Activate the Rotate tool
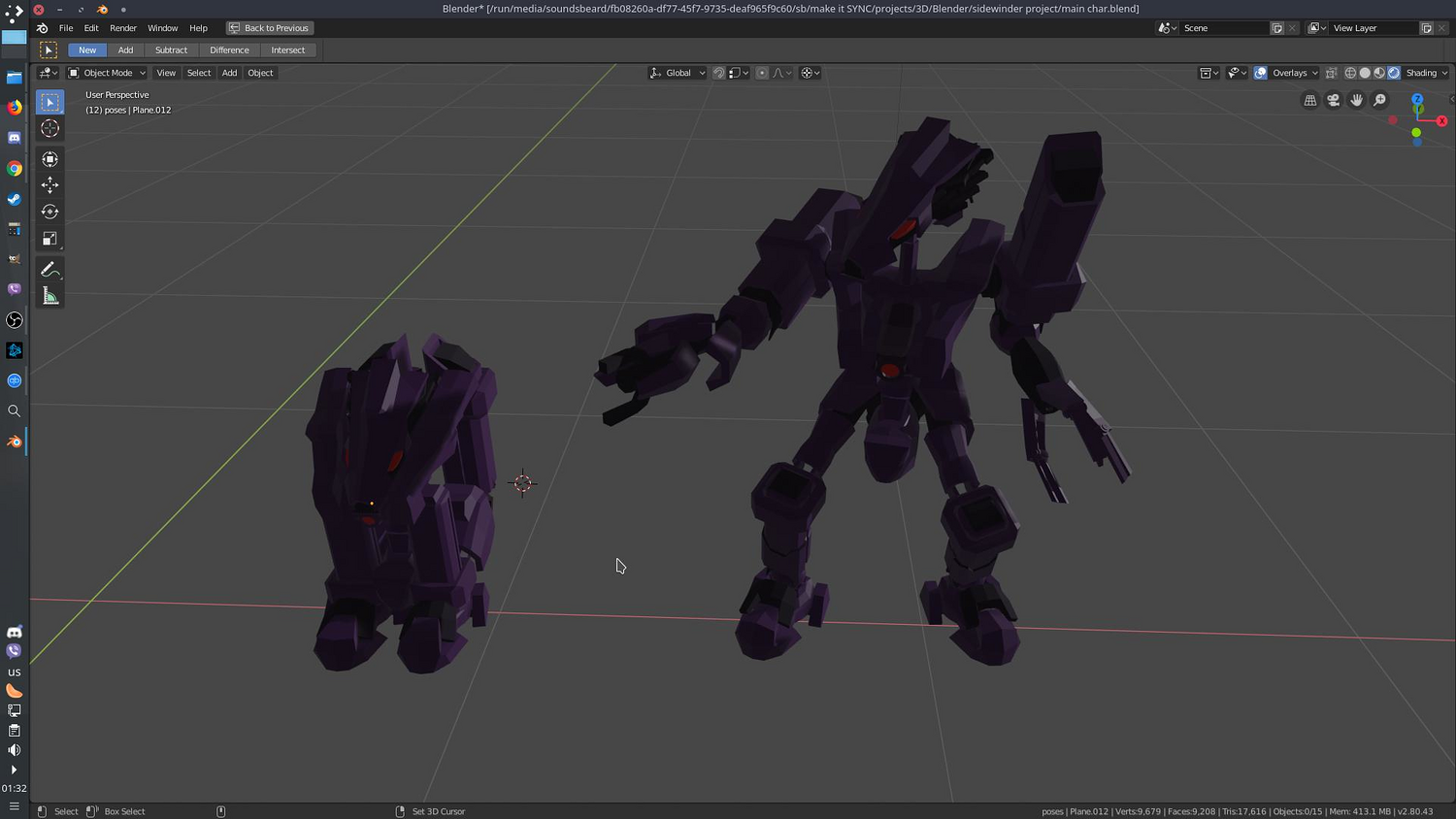1456x819 pixels. [x=50, y=212]
